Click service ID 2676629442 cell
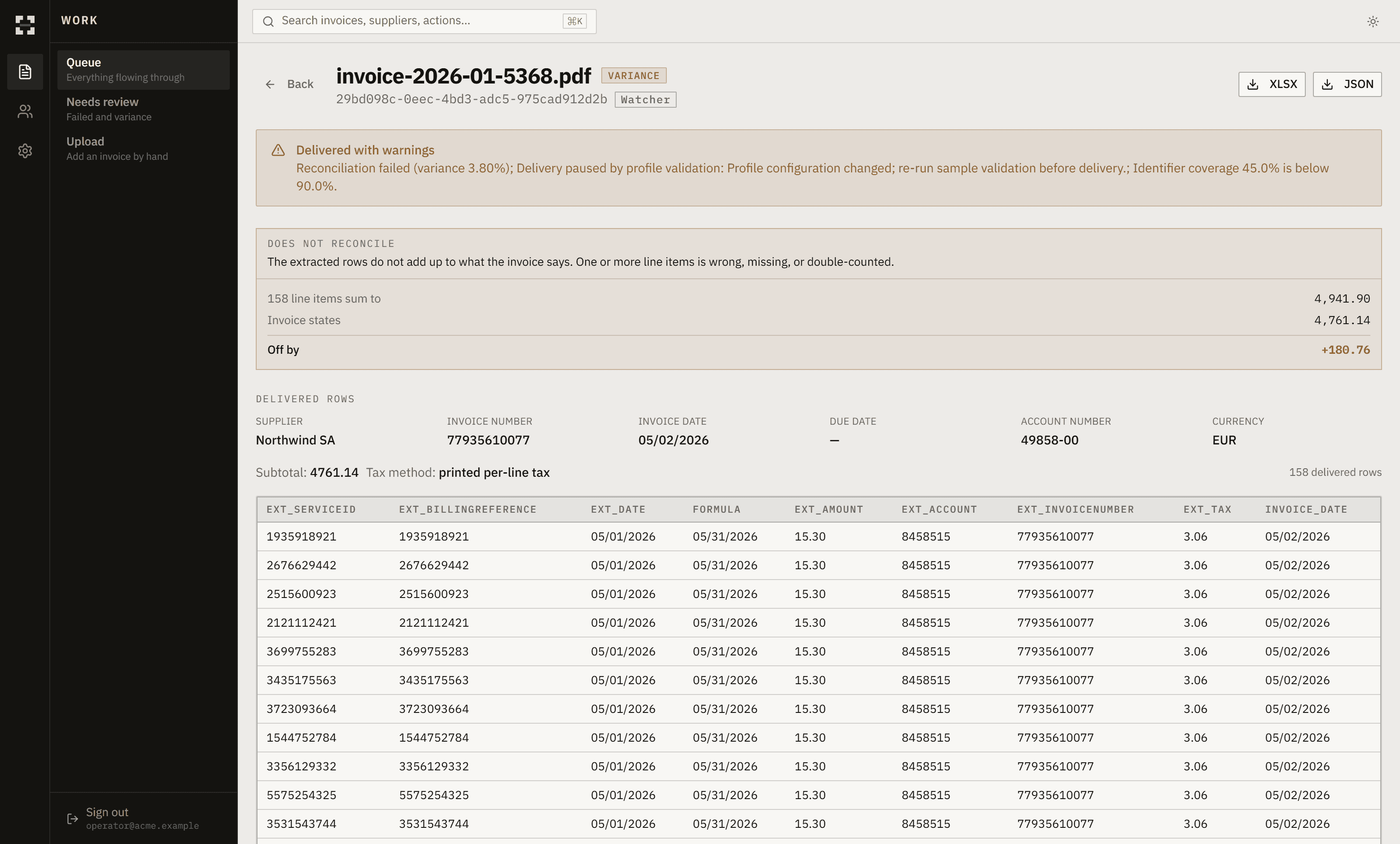Screen dimensions: 1400x844 (301, 565)
